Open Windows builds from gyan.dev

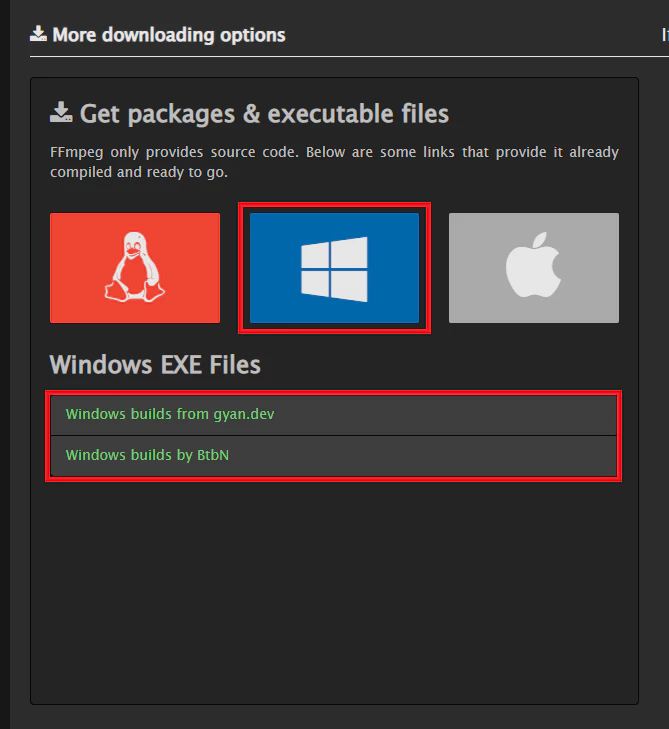tap(333, 414)
